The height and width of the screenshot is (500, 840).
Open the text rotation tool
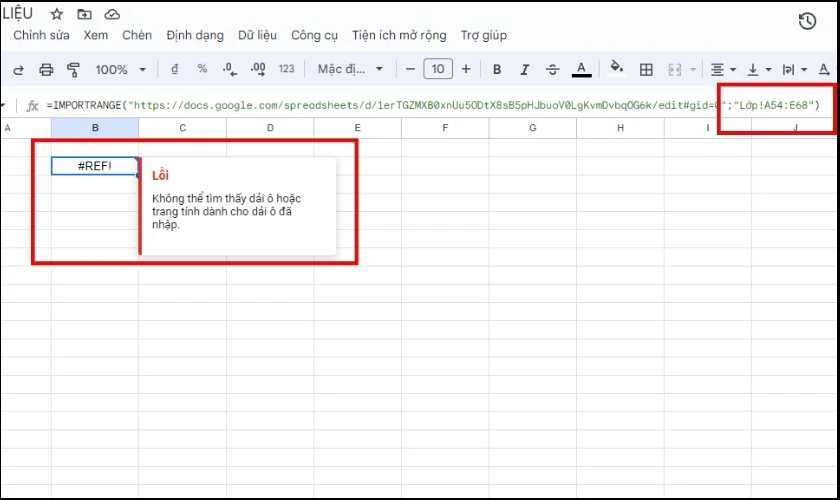click(824, 69)
